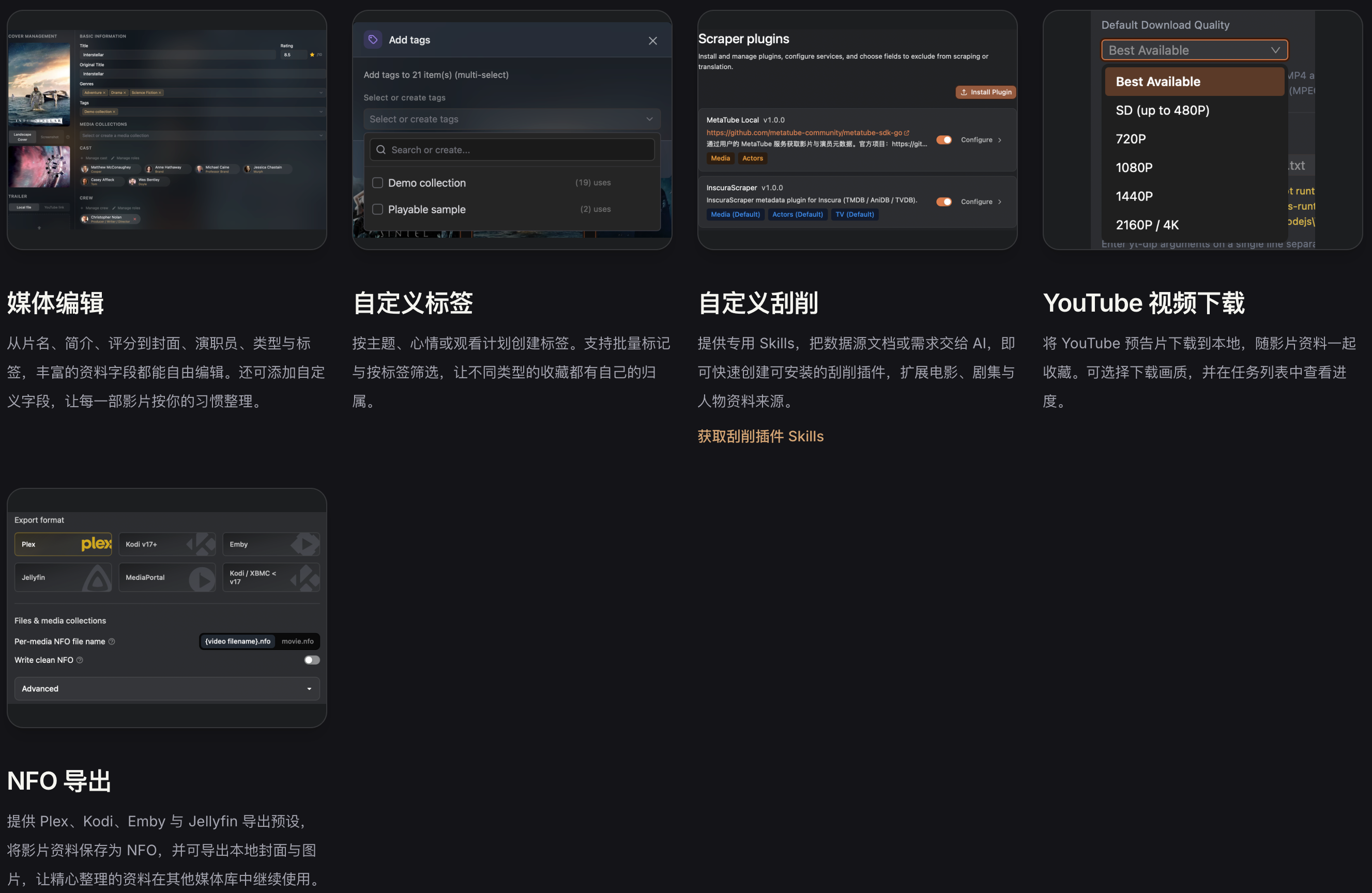
Task: Click help icon beside Per-media NFO file name
Action: [x=112, y=641]
